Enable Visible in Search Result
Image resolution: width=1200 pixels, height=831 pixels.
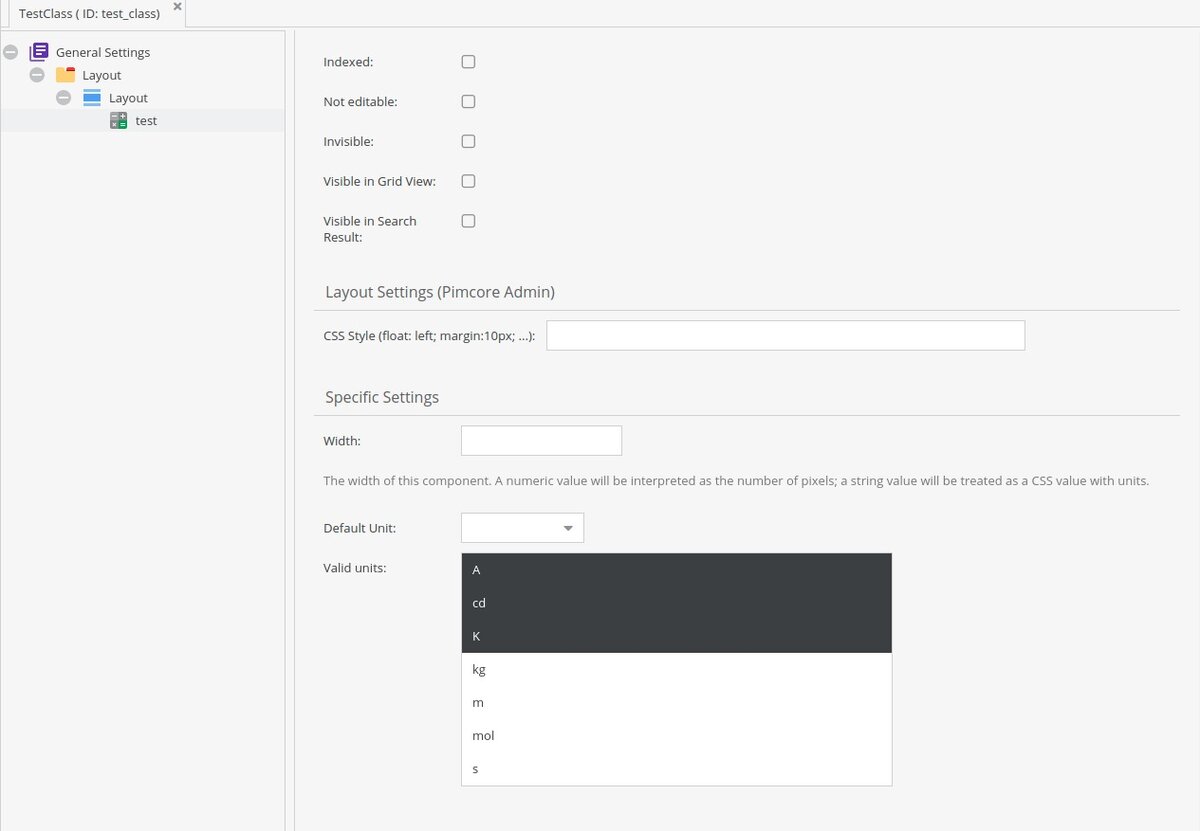tap(468, 220)
